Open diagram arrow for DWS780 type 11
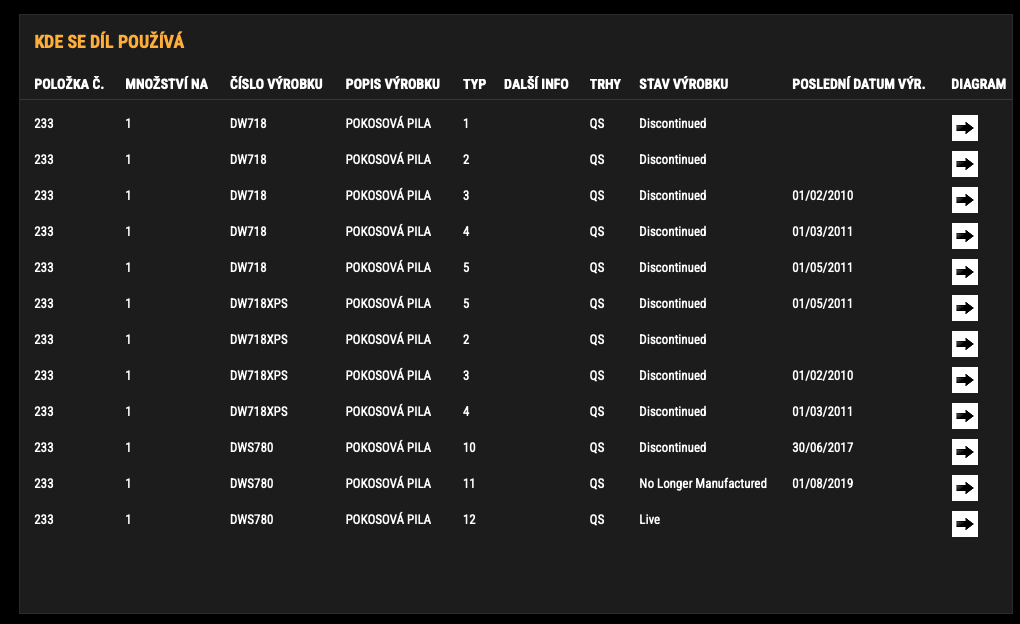The image size is (1020, 624). coord(965,488)
